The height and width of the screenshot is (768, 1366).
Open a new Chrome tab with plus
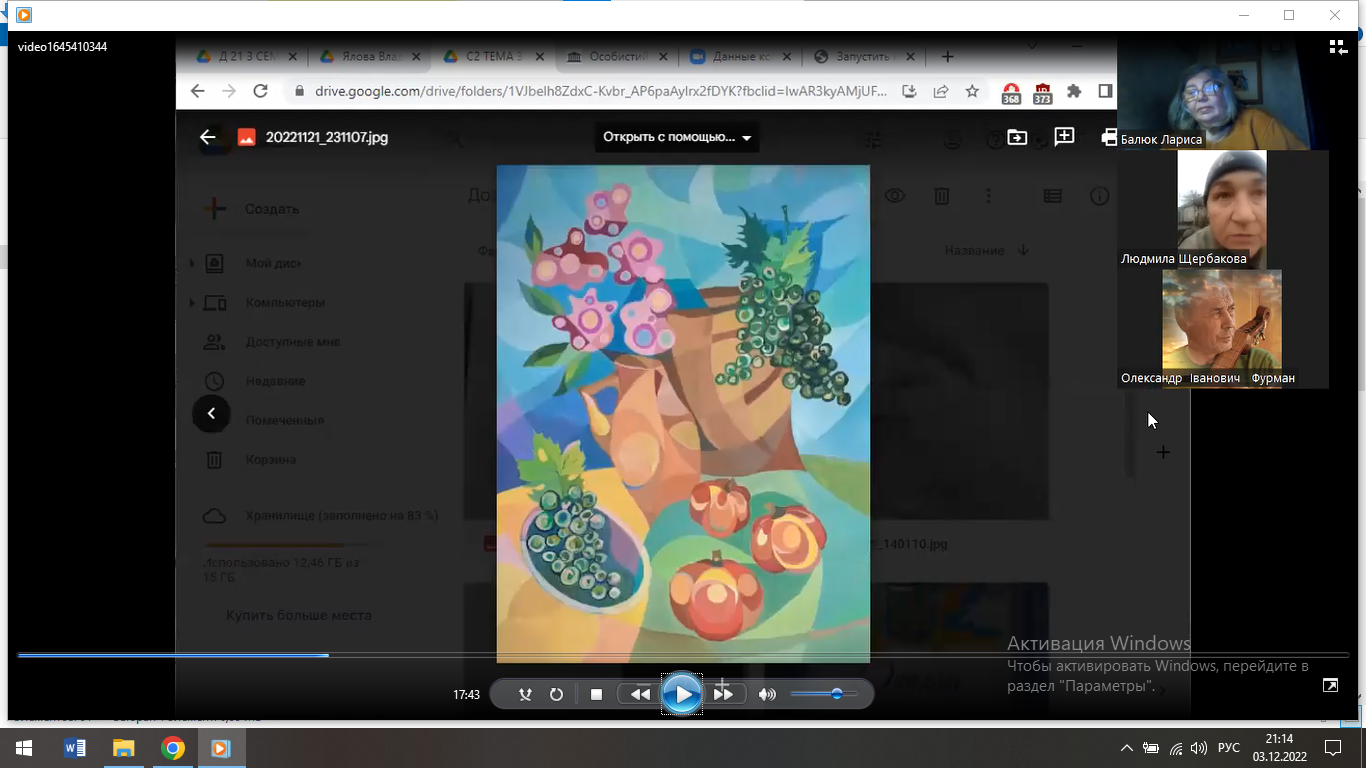tap(948, 57)
